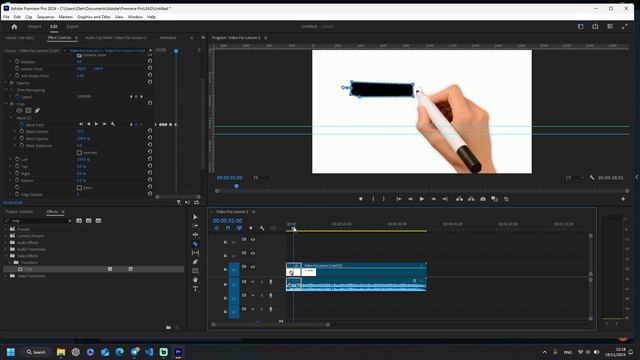Open mask tracking methods wrench
Viewport: 640px width, 360px height.
point(113,124)
